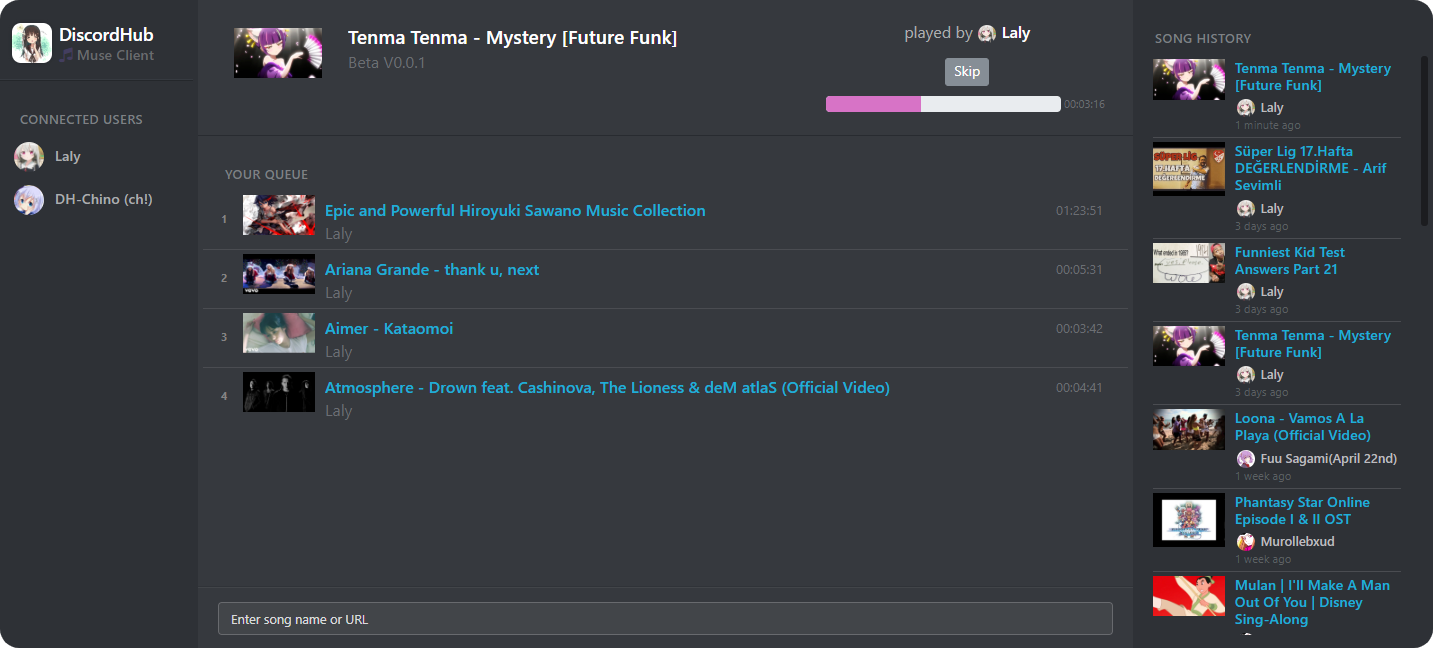Select 'Aimer - Kataomoi' in the queue

[x=389, y=329]
